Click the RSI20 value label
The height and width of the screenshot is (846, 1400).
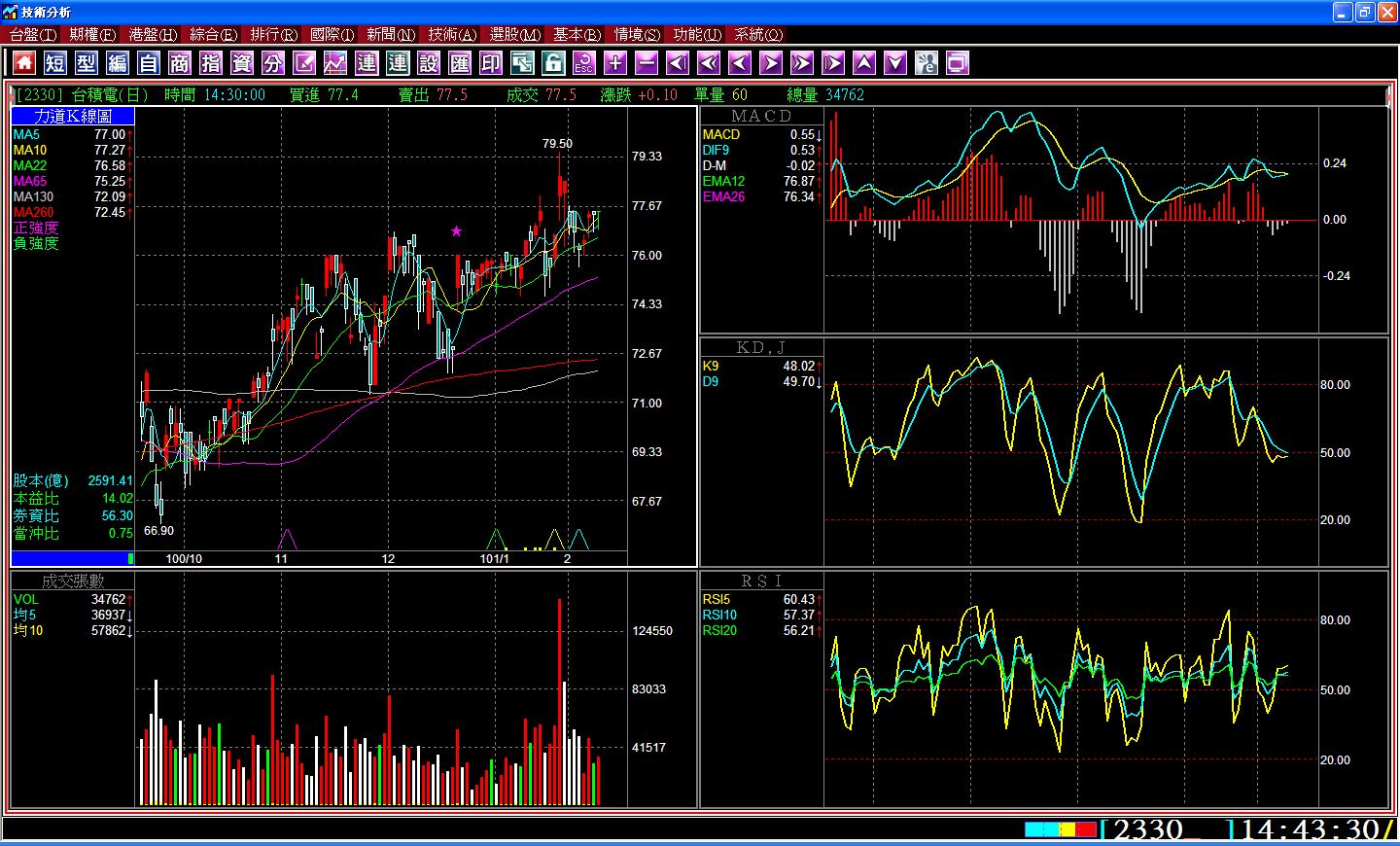(x=719, y=630)
